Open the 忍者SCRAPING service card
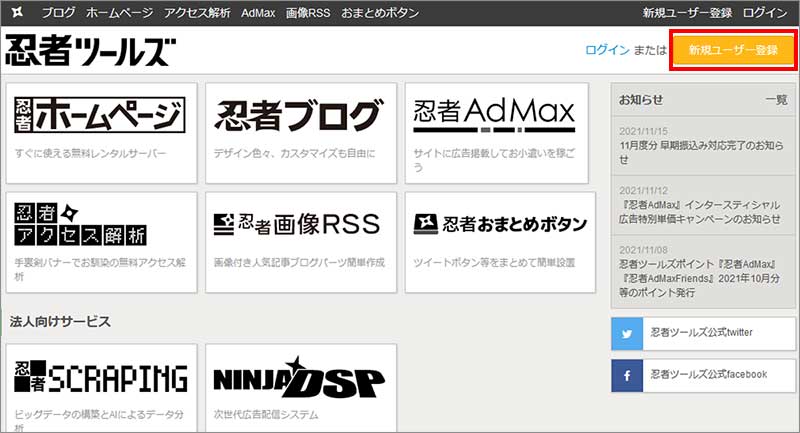The height and width of the screenshot is (433, 800). tap(102, 388)
